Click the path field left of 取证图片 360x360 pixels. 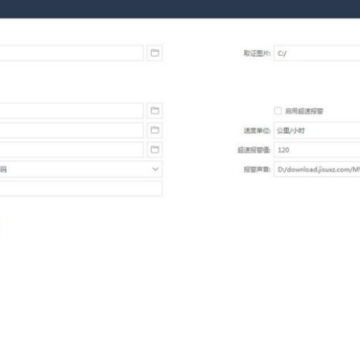coord(72,53)
